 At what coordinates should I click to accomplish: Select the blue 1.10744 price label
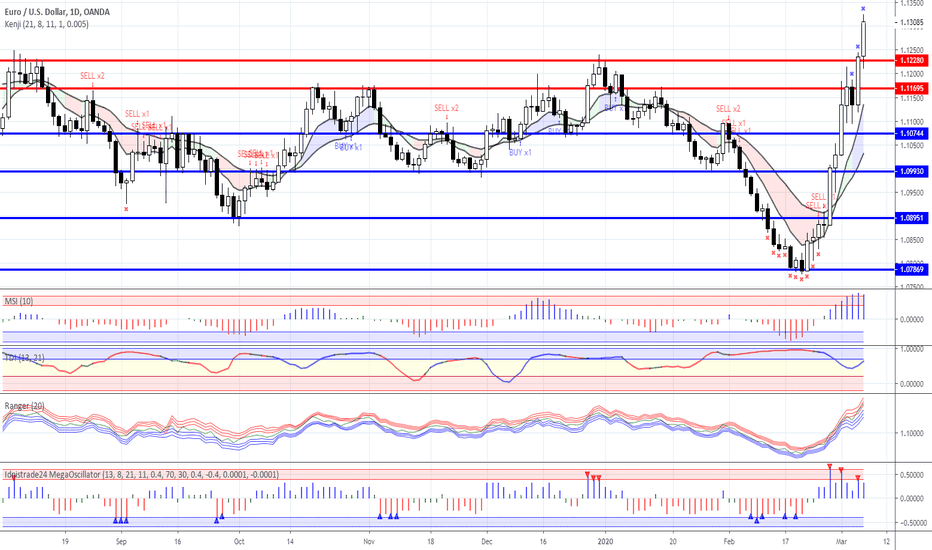[912, 134]
